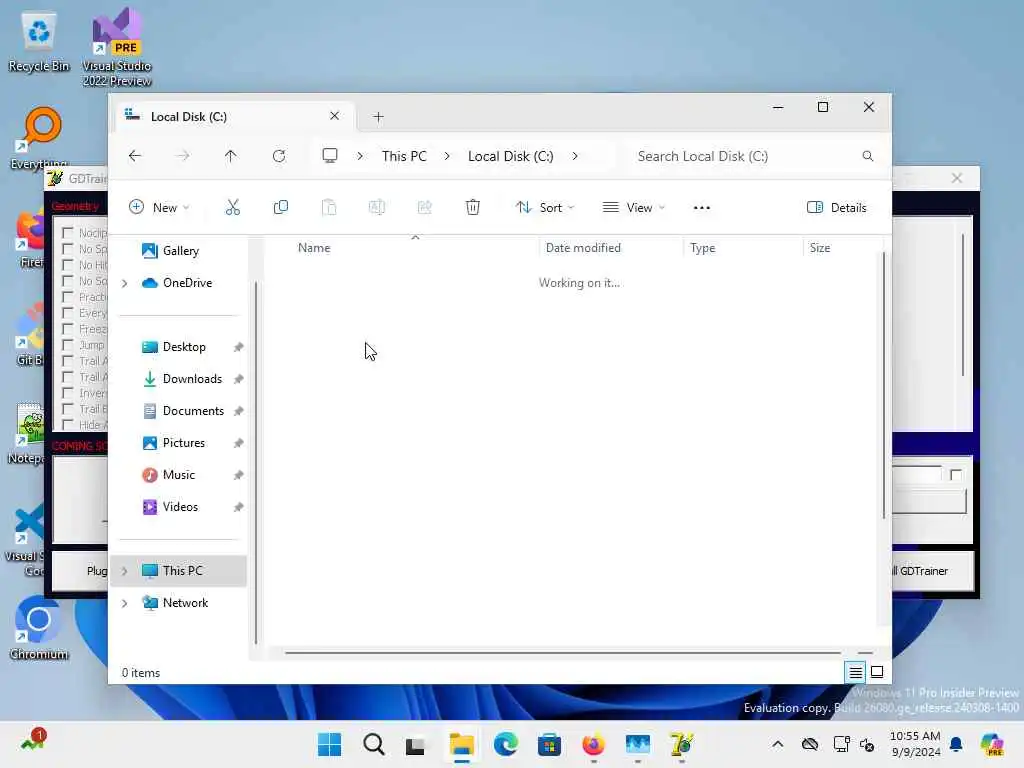Open Documents in navigation pane
The width and height of the screenshot is (1024, 768).
coord(193,411)
